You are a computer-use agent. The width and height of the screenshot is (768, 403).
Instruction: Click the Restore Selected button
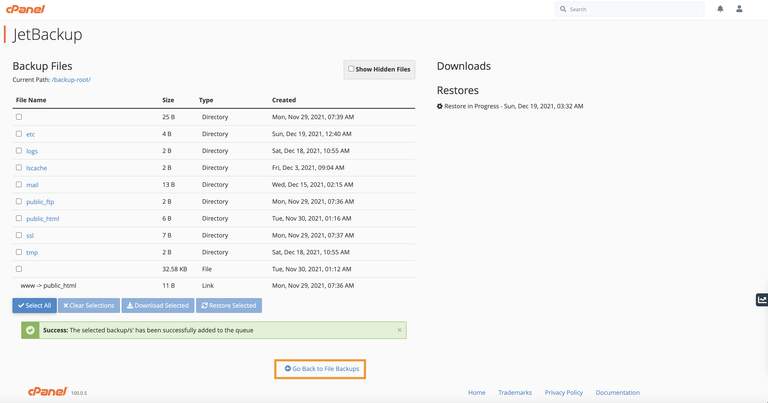229,306
